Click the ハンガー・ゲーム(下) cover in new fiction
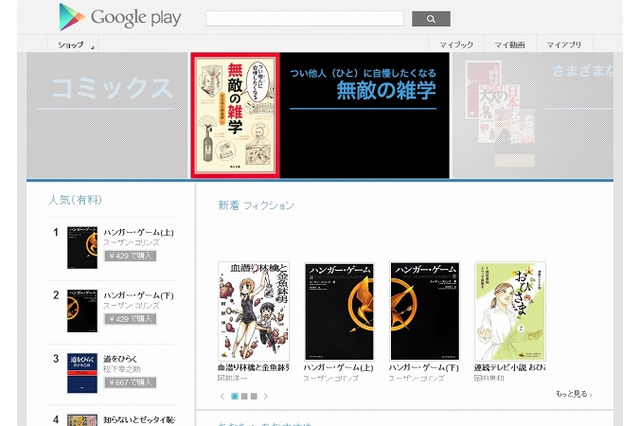The height and width of the screenshot is (426, 640). coord(424,311)
